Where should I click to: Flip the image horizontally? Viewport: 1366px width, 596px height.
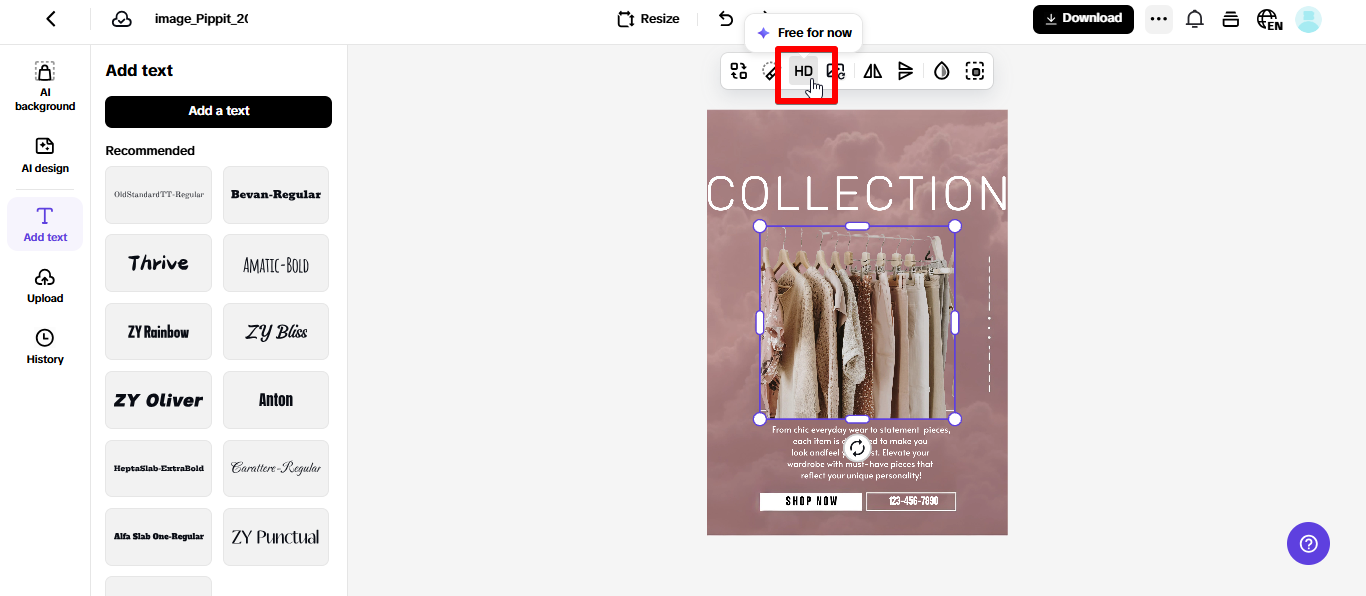873,71
